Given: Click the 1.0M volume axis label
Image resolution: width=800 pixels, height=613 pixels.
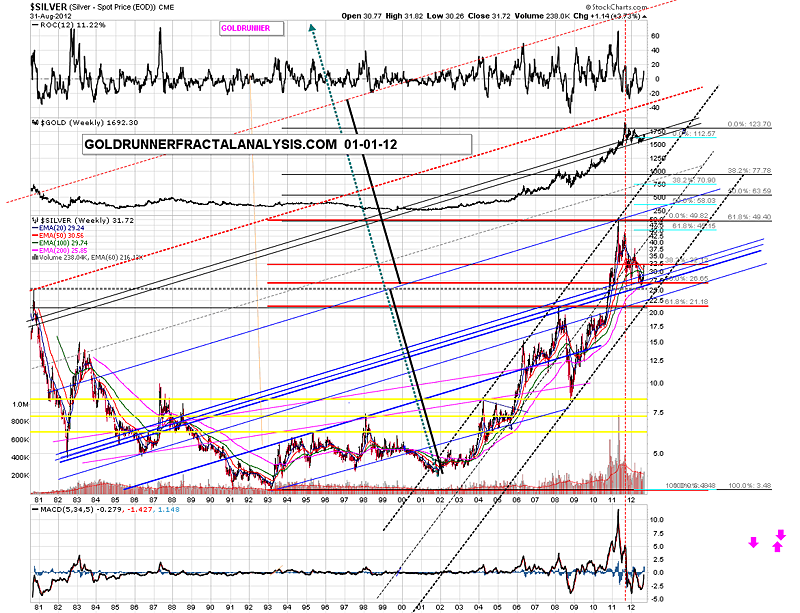Looking at the screenshot, I should [21, 405].
